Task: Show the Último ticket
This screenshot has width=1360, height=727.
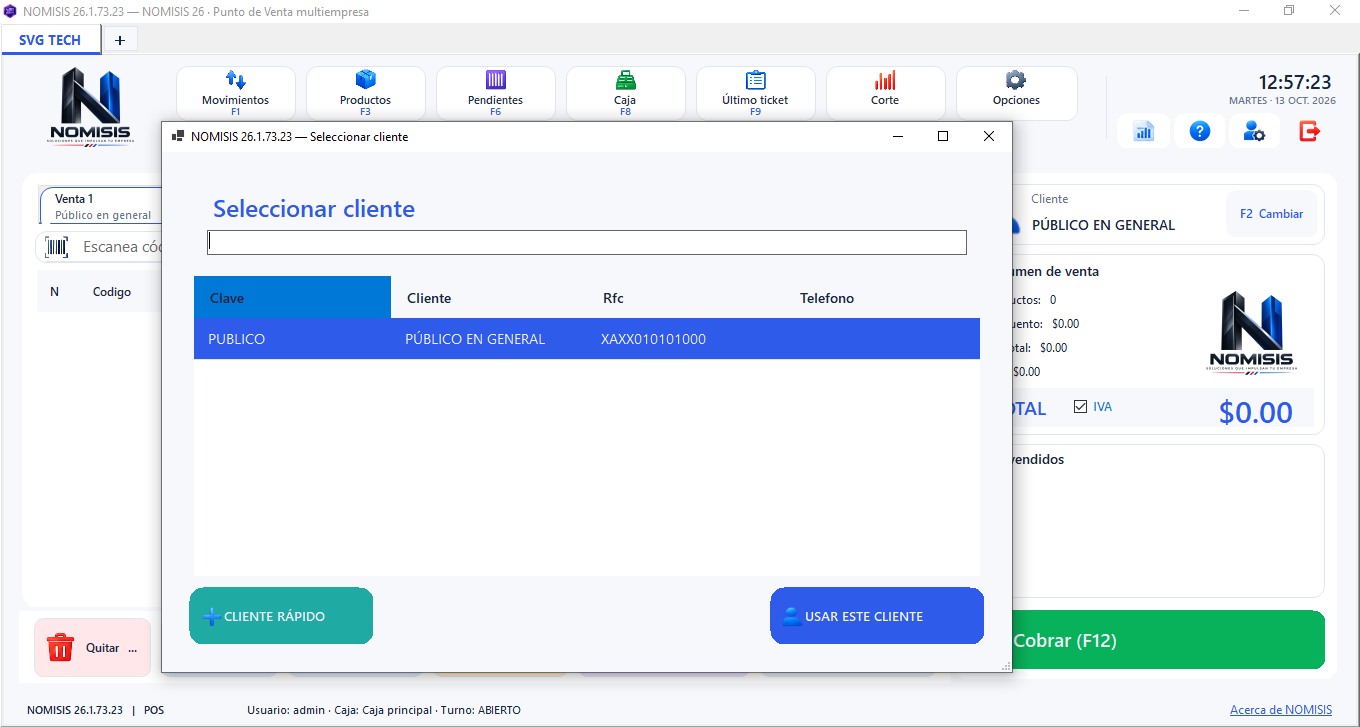Action: point(755,93)
